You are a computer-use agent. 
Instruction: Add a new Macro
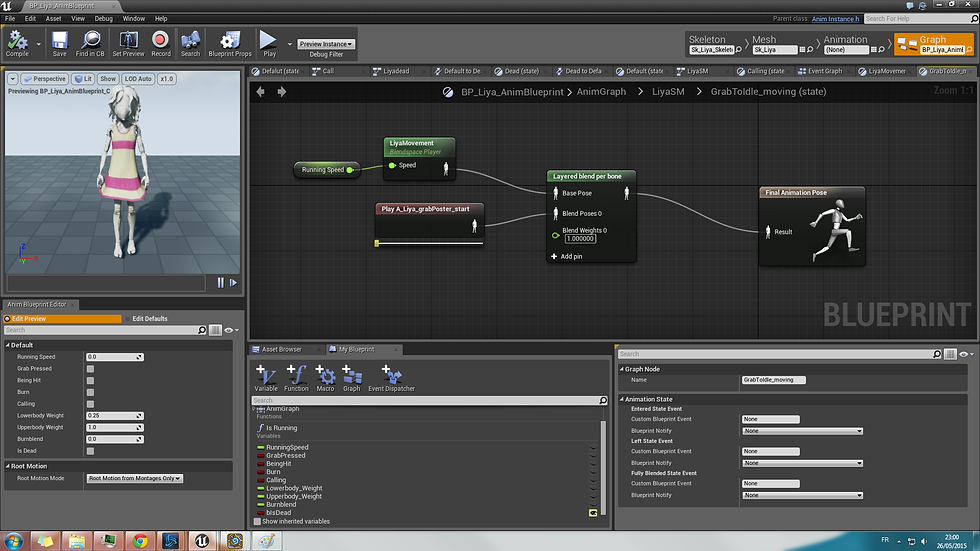pyautogui.click(x=325, y=379)
